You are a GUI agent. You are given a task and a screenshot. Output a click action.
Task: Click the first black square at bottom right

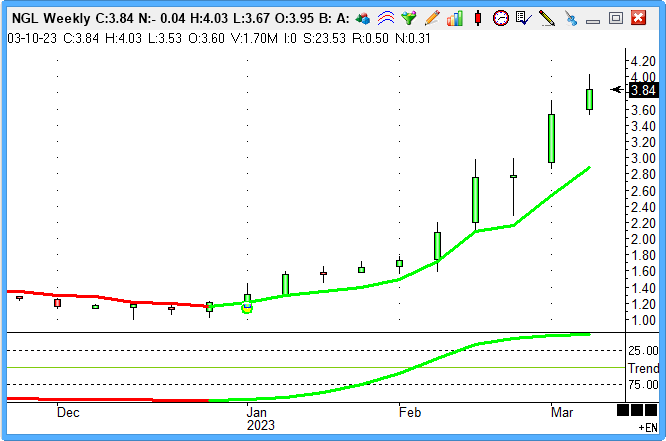[624, 411]
